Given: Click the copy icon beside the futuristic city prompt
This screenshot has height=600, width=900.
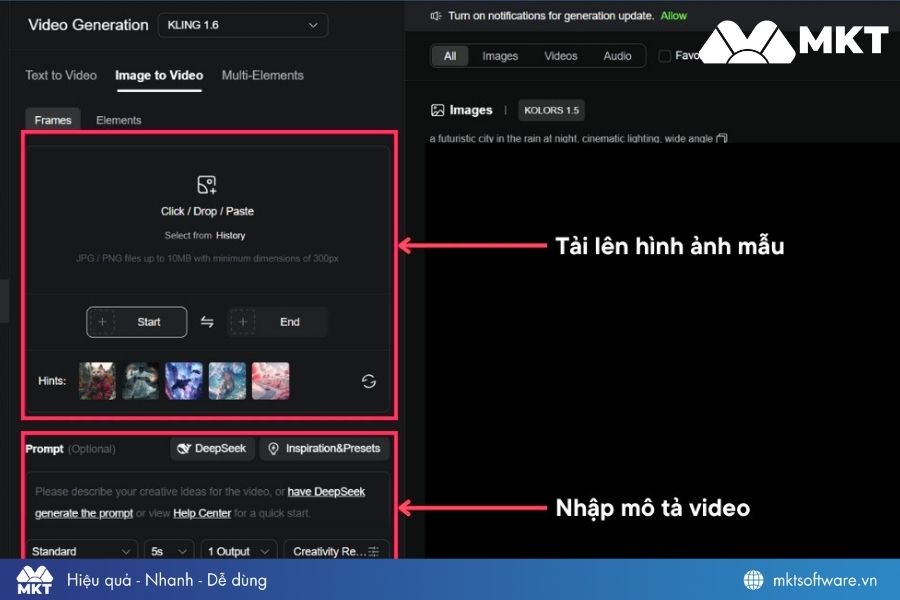Looking at the screenshot, I should 722,139.
